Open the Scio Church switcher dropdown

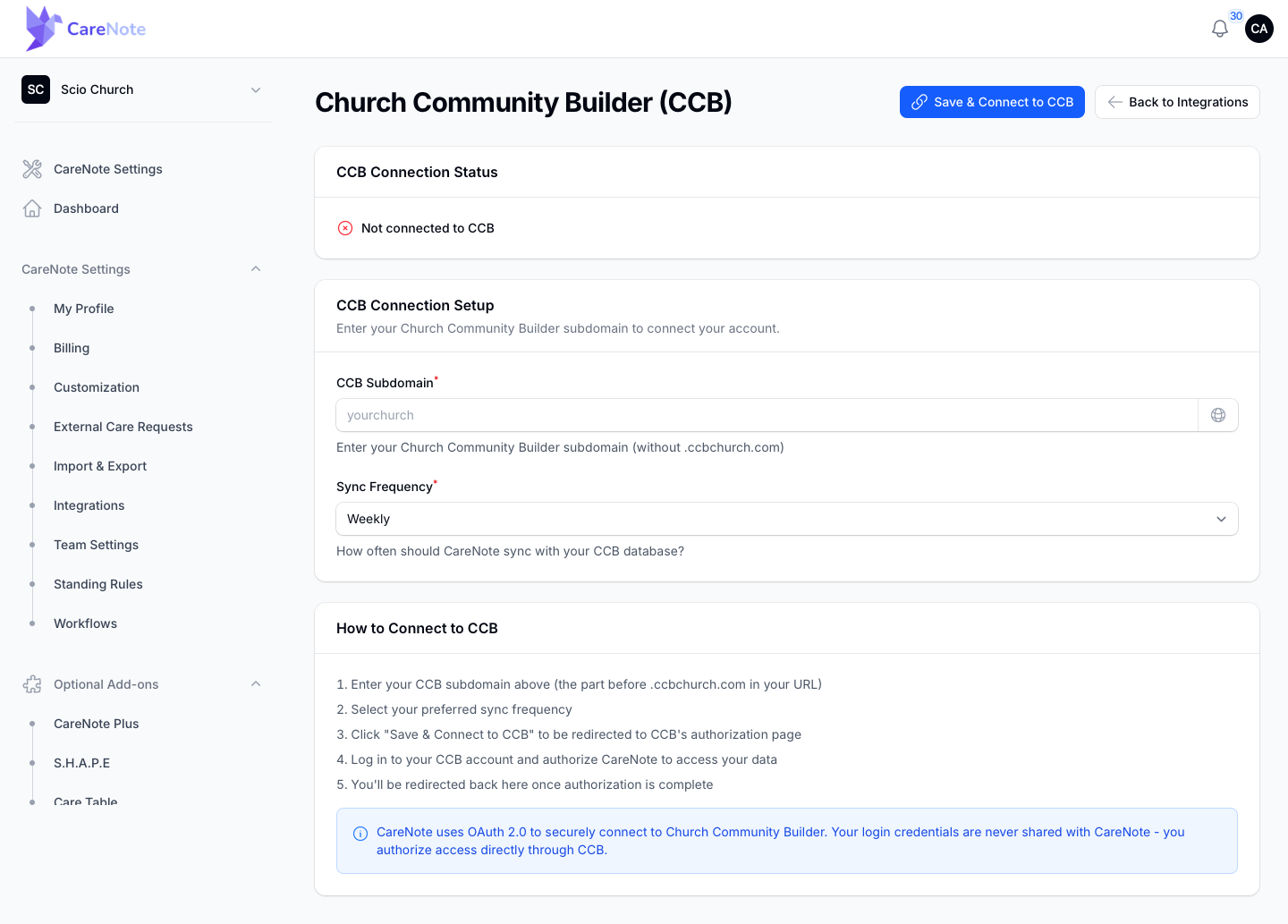point(143,89)
